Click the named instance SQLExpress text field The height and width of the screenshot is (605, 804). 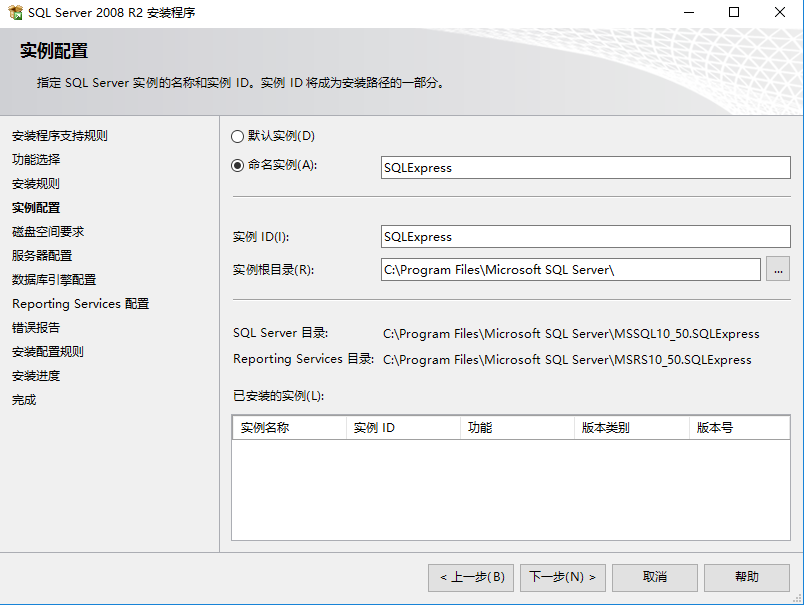tap(586, 168)
